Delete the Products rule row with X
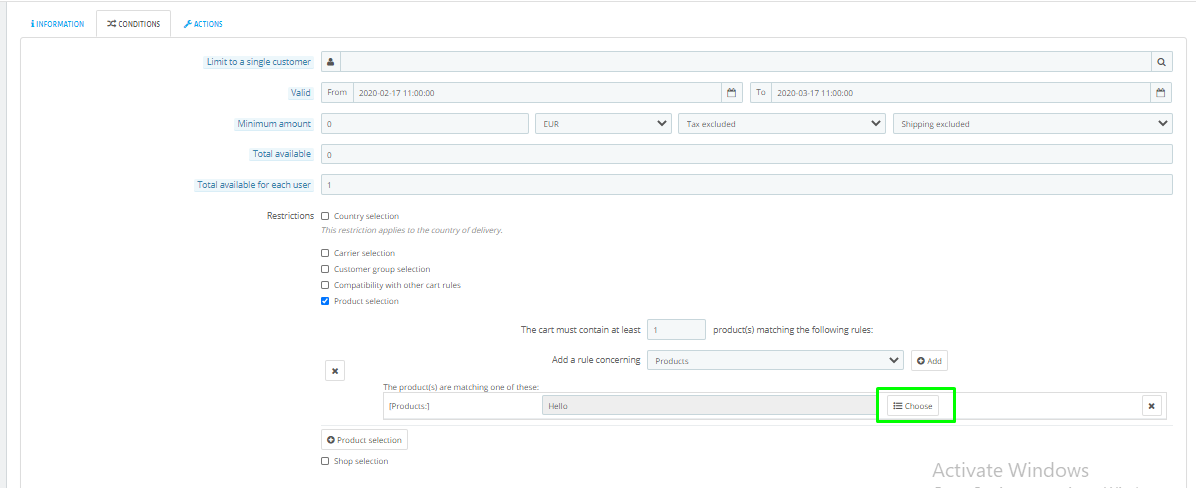1196x488 pixels. coord(1152,406)
